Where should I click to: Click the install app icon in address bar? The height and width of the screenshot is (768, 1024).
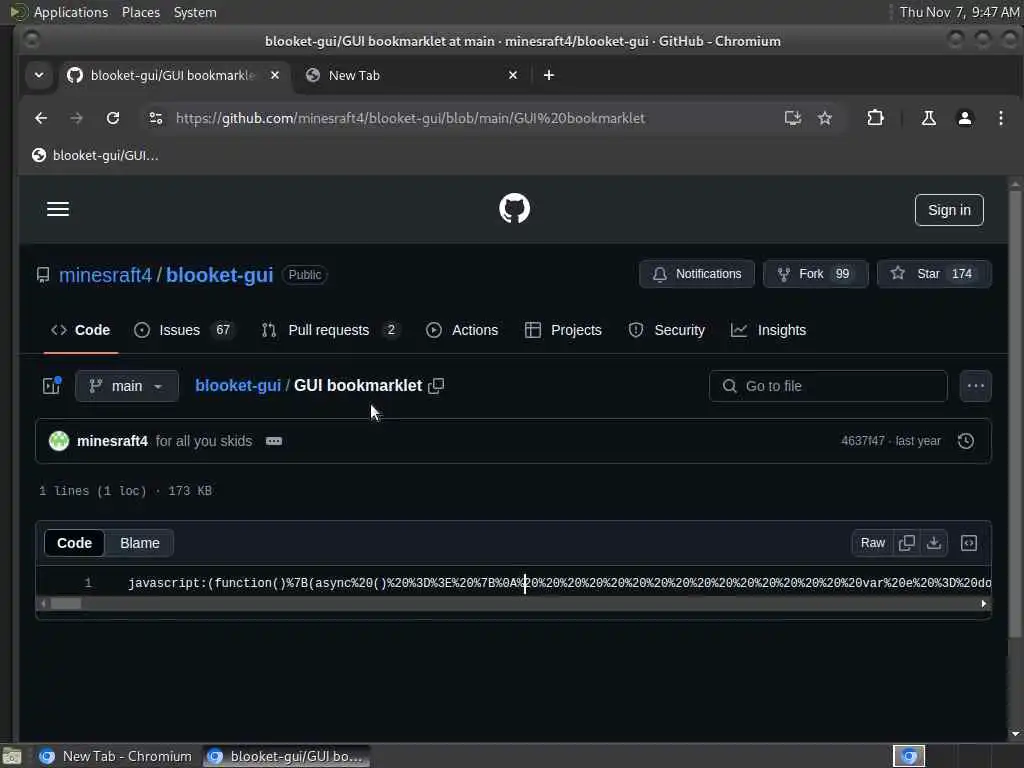pos(792,118)
